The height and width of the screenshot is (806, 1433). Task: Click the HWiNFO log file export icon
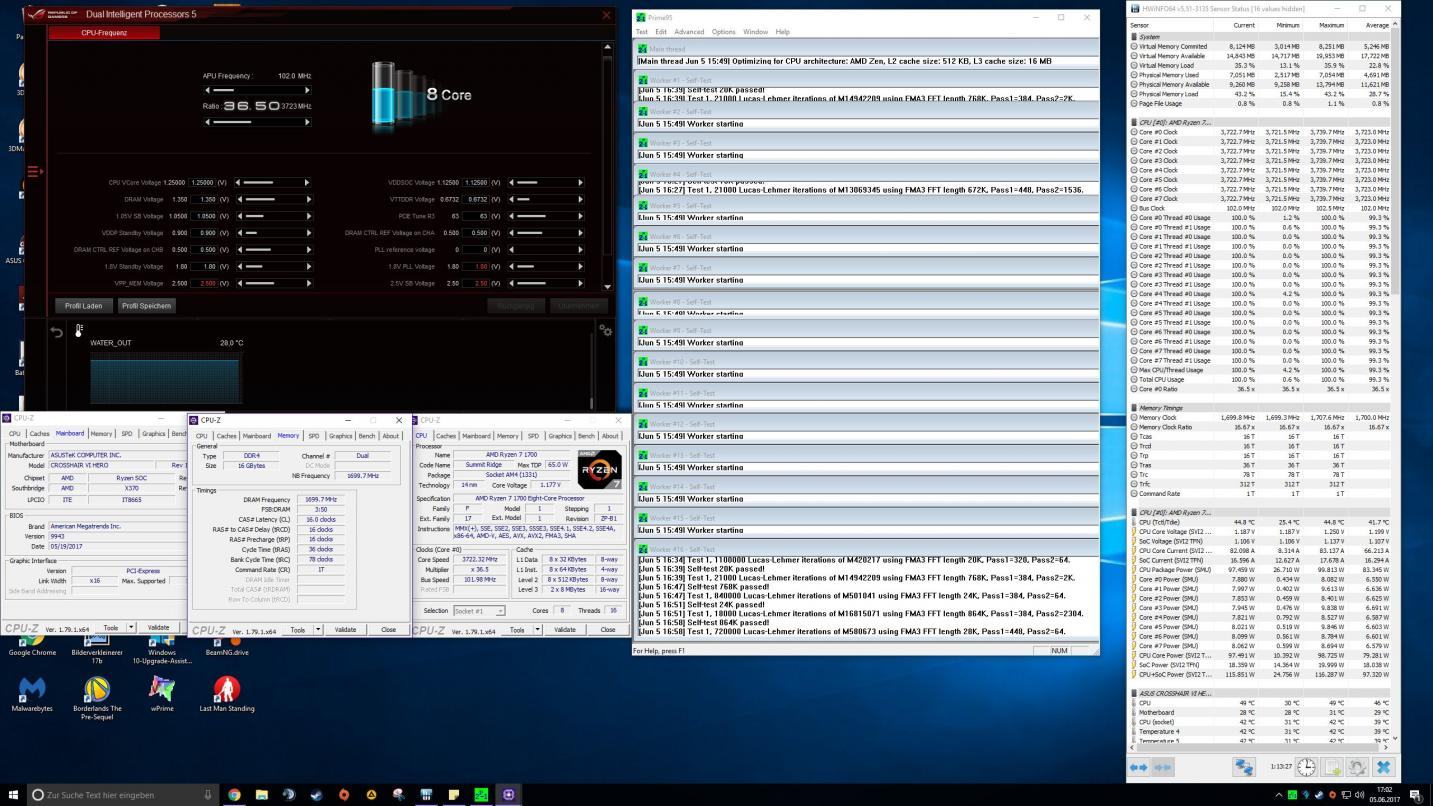coord(1332,767)
